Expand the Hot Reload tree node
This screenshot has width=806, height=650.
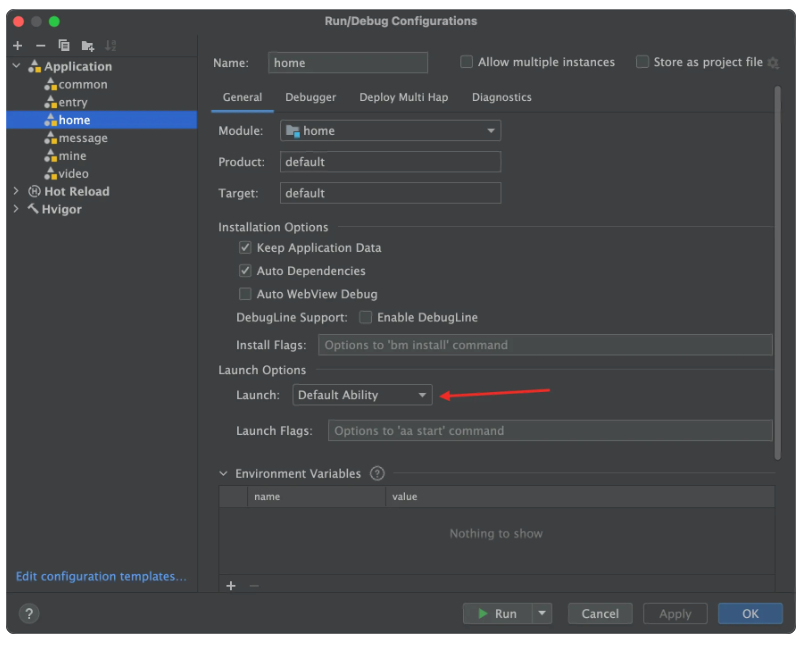[x=16, y=192]
